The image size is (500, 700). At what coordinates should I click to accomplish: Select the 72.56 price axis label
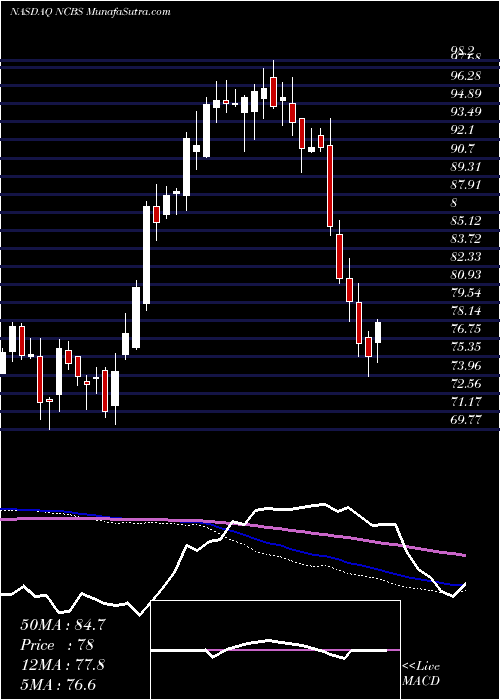coord(466,383)
